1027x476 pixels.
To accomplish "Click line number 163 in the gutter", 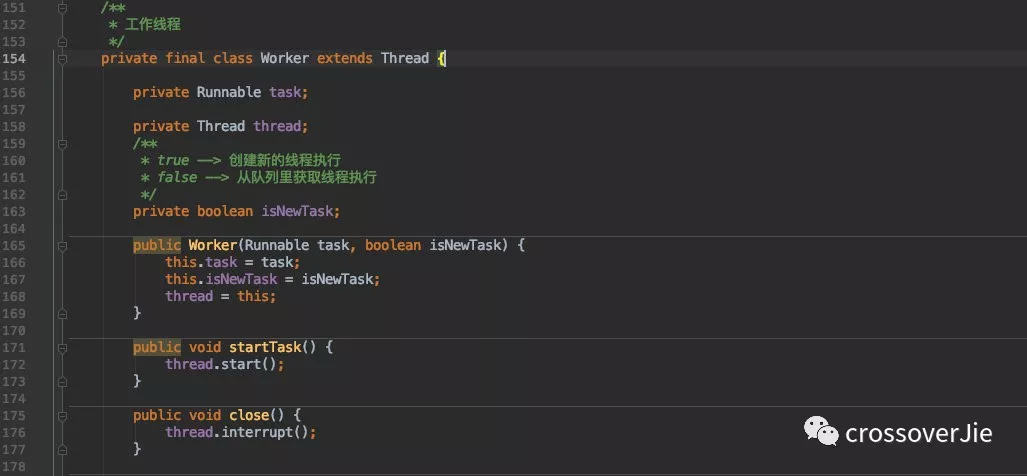I will click(14, 211).
